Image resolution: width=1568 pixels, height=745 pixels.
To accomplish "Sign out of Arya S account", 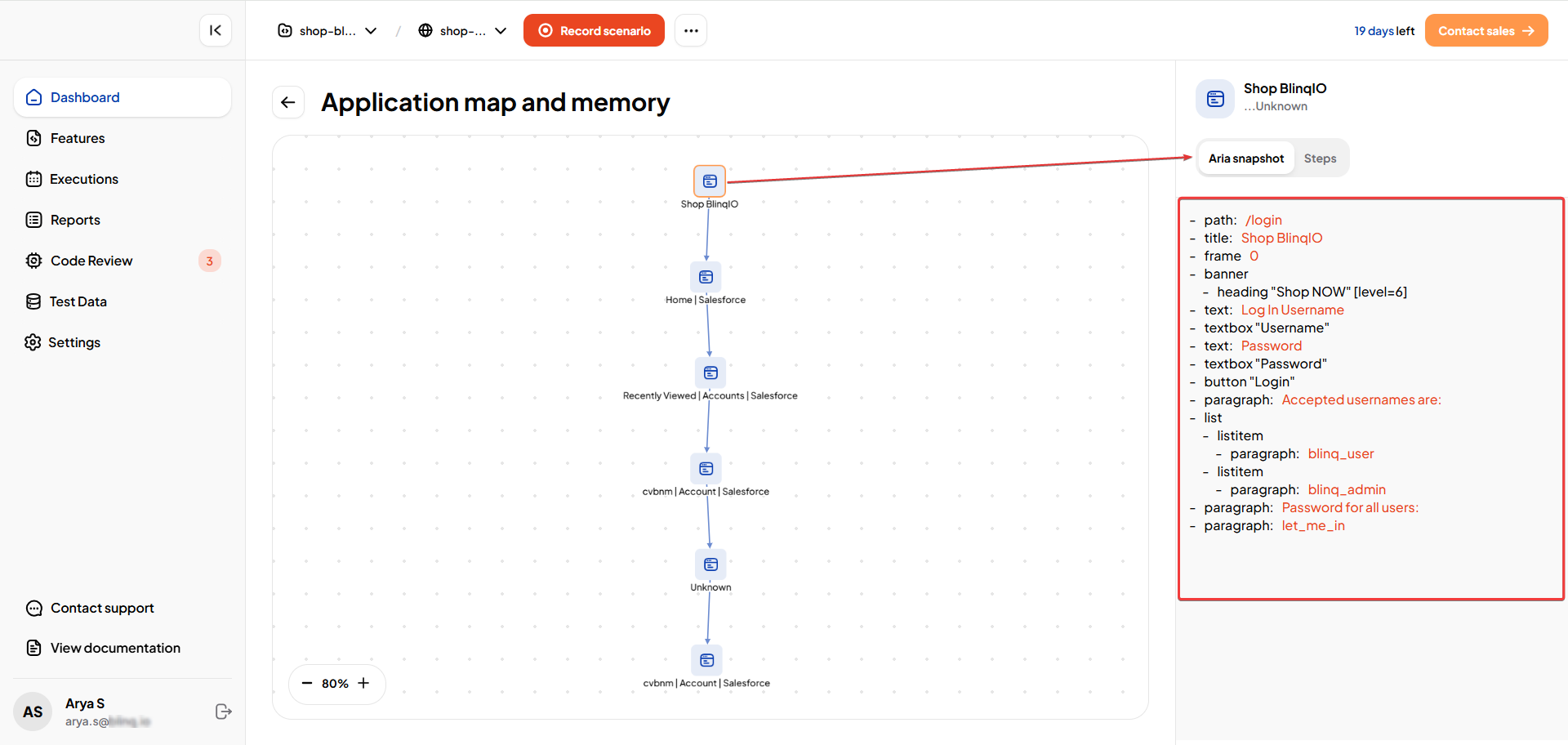I will point(223,712).
